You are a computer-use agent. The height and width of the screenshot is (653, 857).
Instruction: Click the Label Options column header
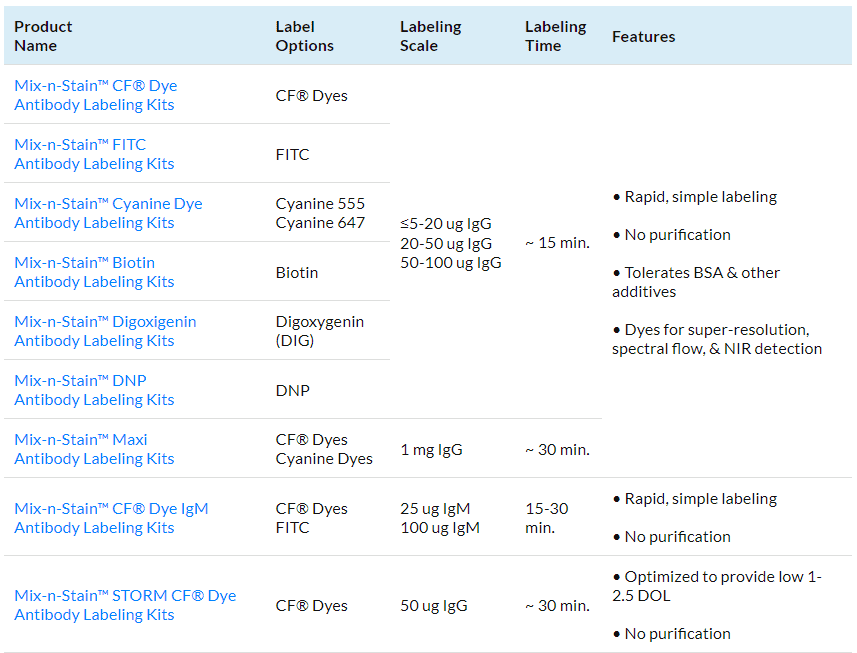point(304,36)
